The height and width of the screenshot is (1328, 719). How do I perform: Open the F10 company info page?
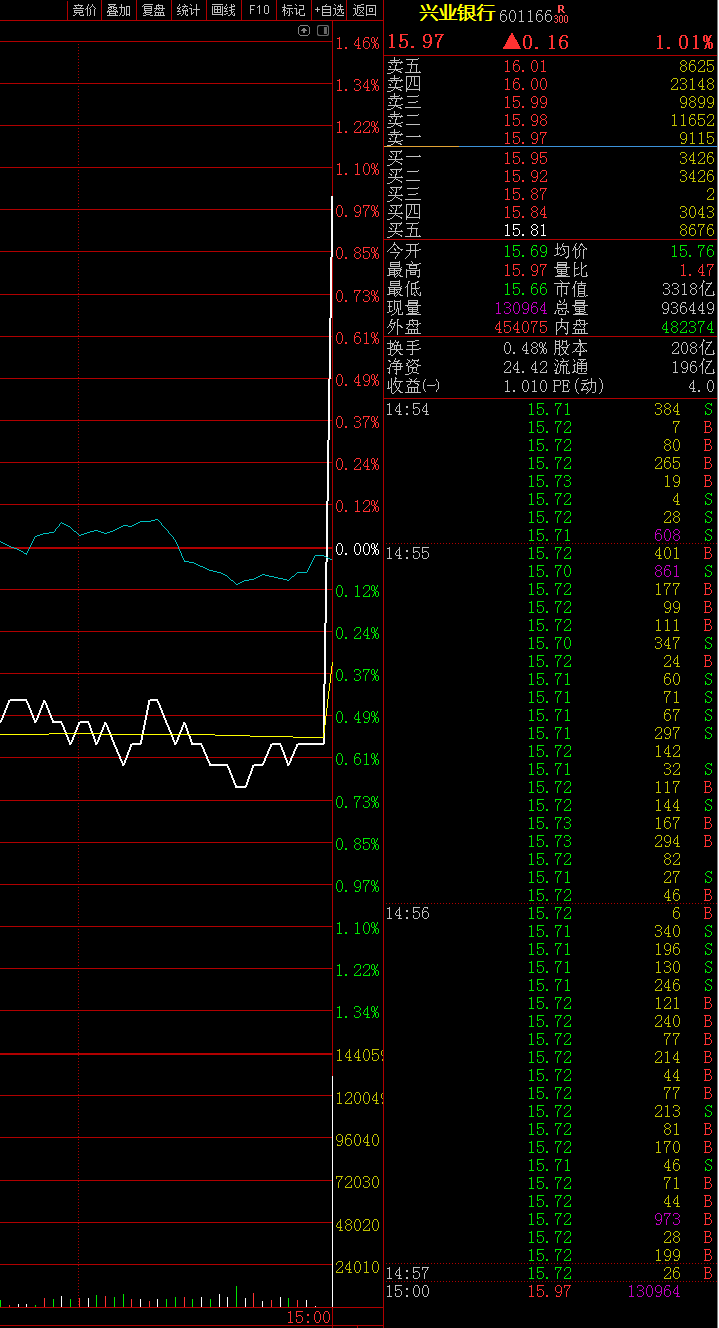point(258,10)
